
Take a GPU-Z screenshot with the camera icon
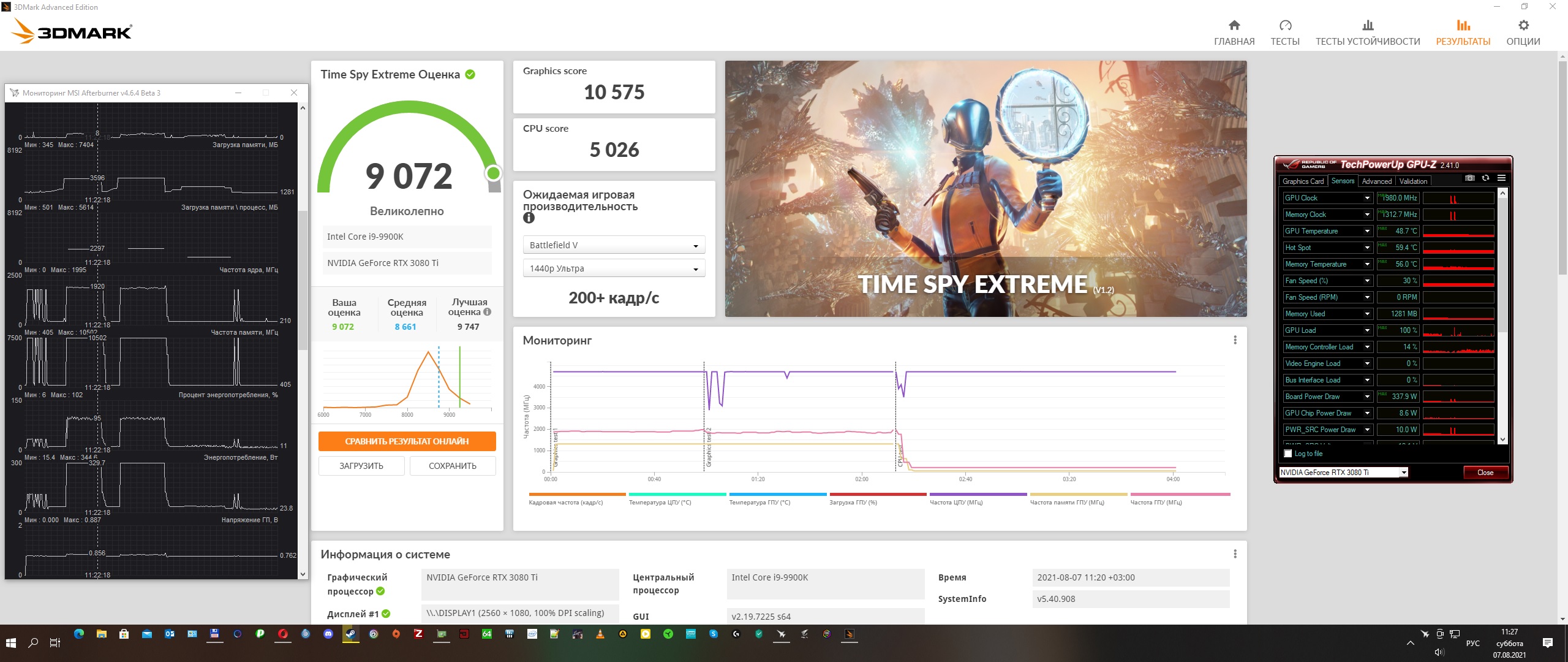point(1469,178)
